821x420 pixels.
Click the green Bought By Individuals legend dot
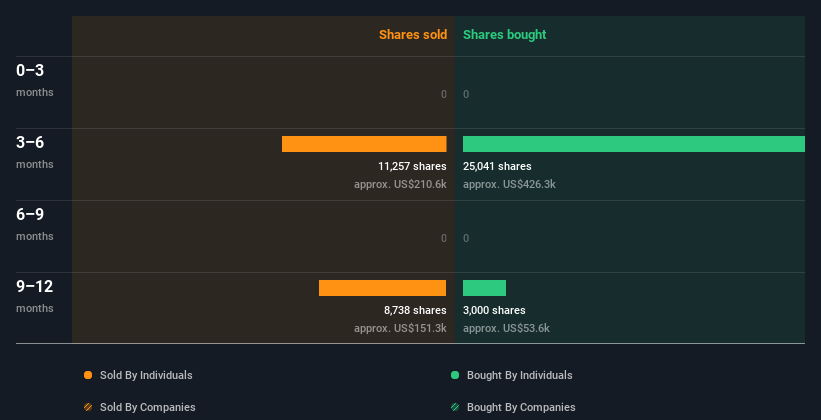pyautogui.click(x=455, y=375)
